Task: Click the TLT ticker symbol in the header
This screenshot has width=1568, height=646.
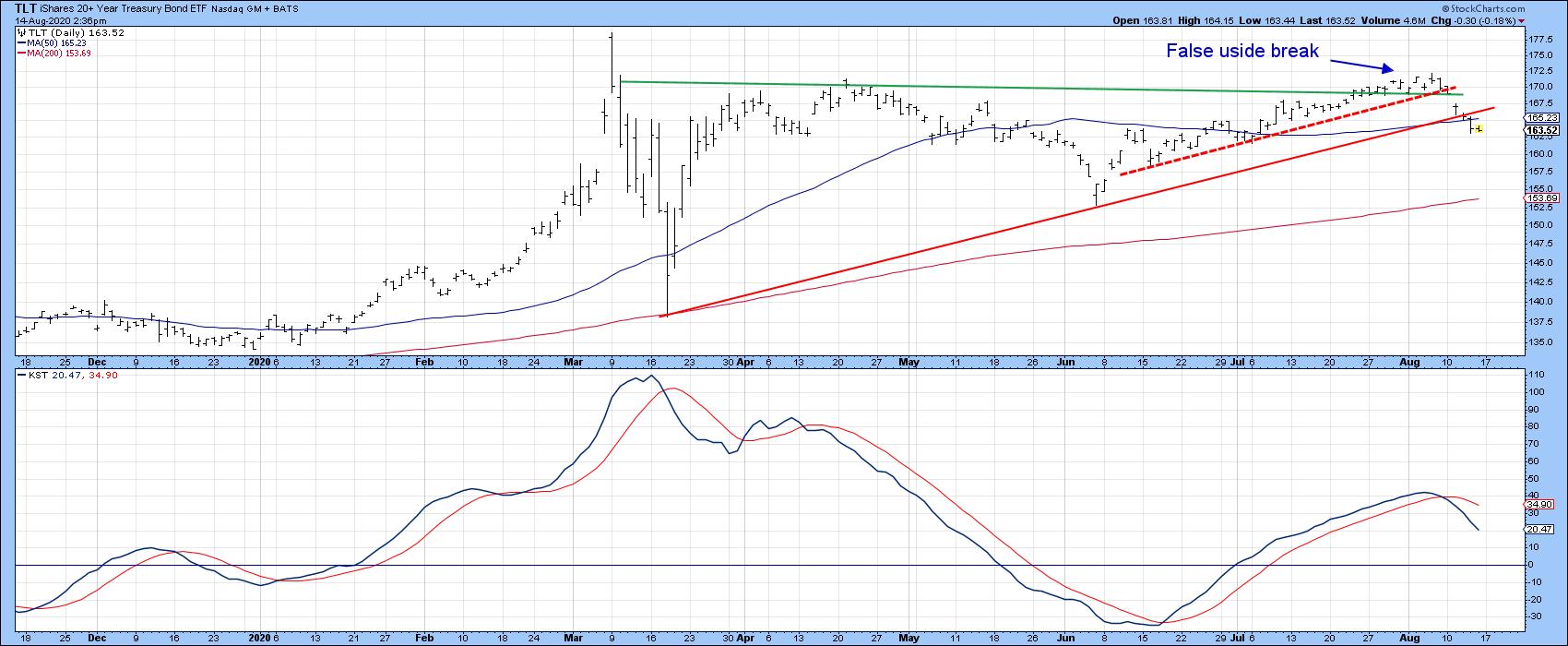Action: tap(28, 8)
